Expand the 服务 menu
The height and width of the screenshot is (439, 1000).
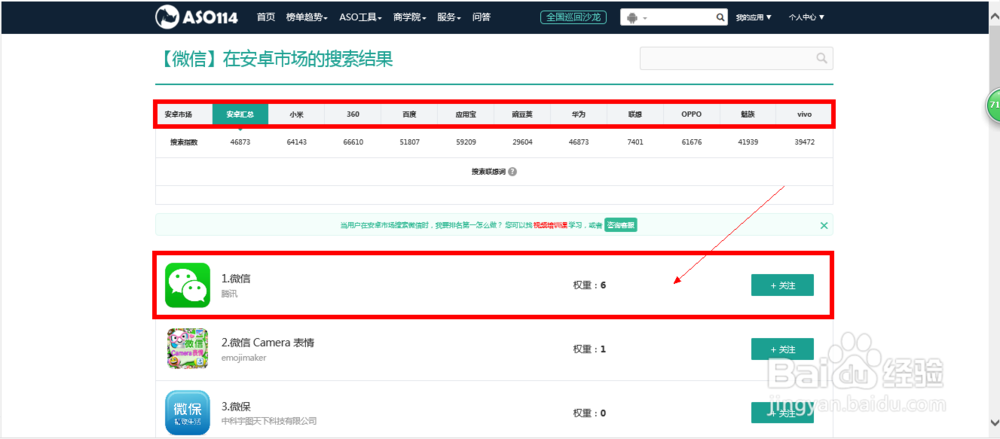tap(449, 17)
